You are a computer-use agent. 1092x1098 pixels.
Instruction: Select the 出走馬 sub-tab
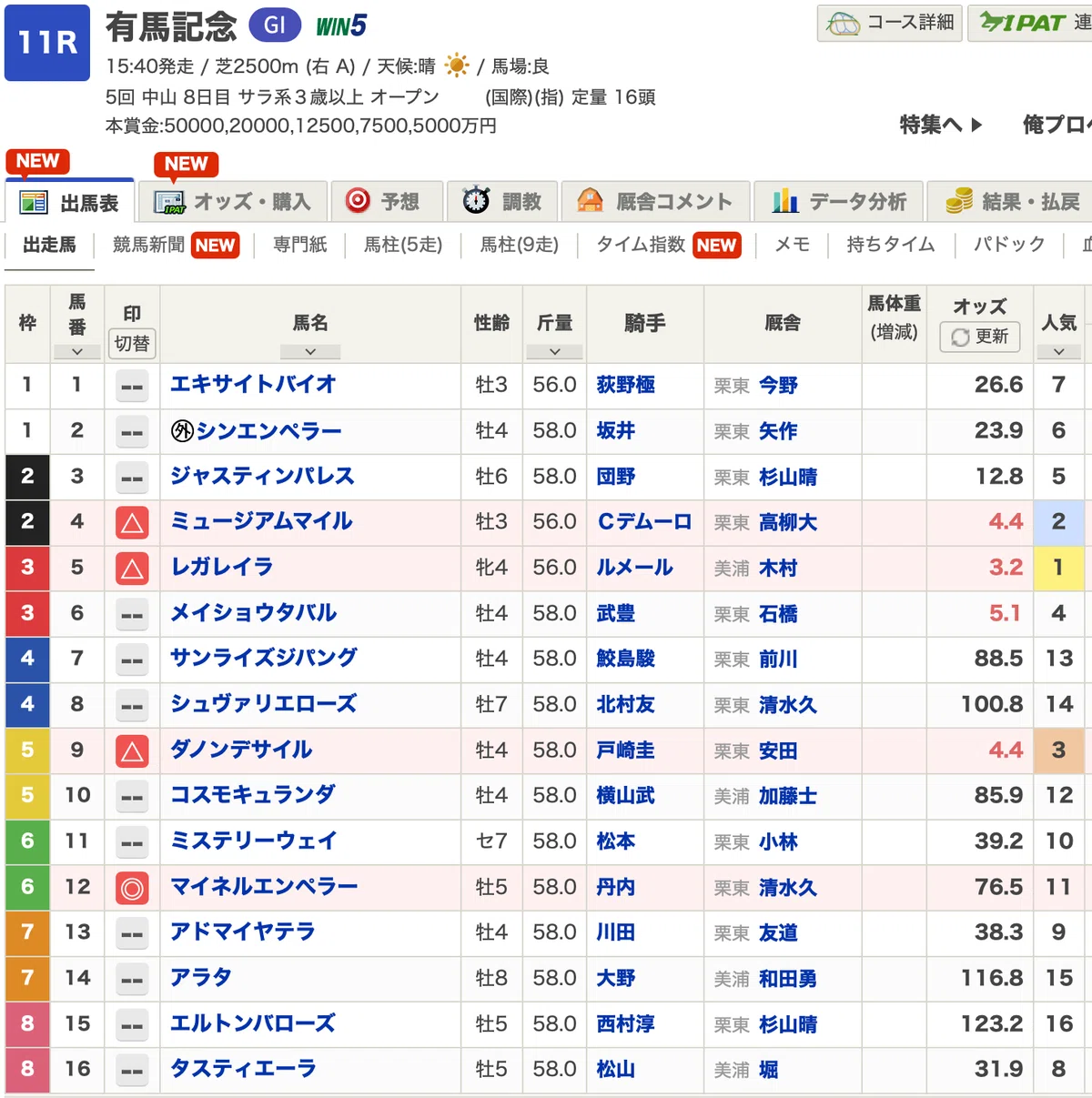pyautogui.click(x=49, y=245)
